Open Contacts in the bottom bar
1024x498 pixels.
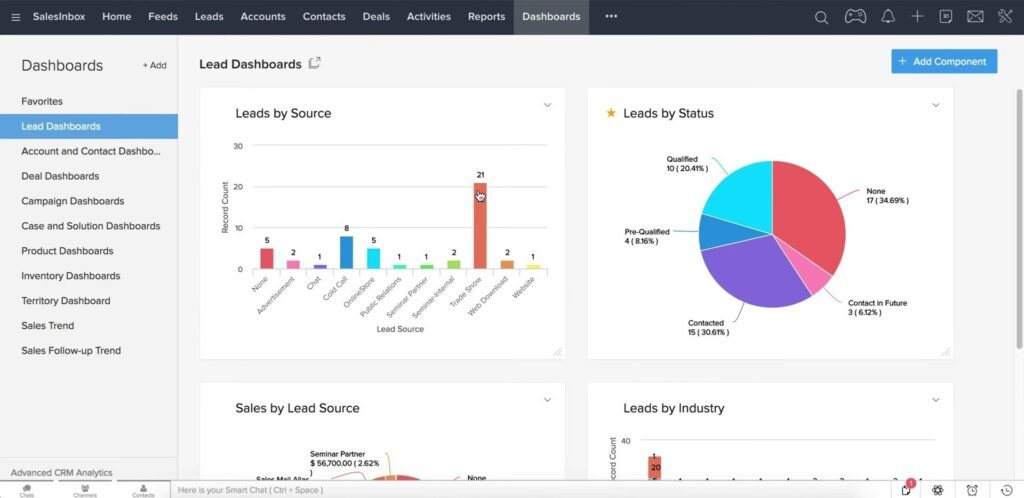coord(143,490)
